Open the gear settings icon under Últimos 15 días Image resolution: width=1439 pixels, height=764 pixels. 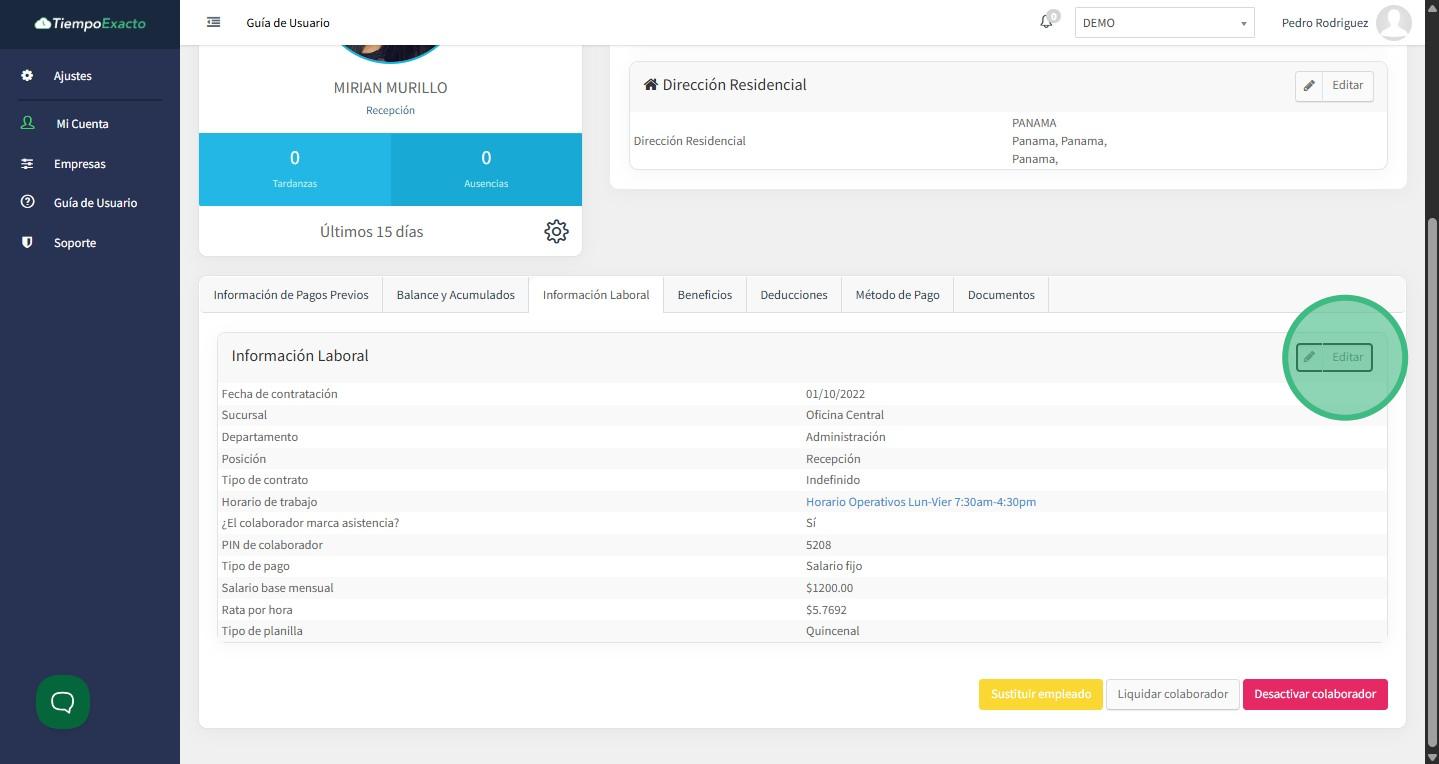tap(556, 231)
